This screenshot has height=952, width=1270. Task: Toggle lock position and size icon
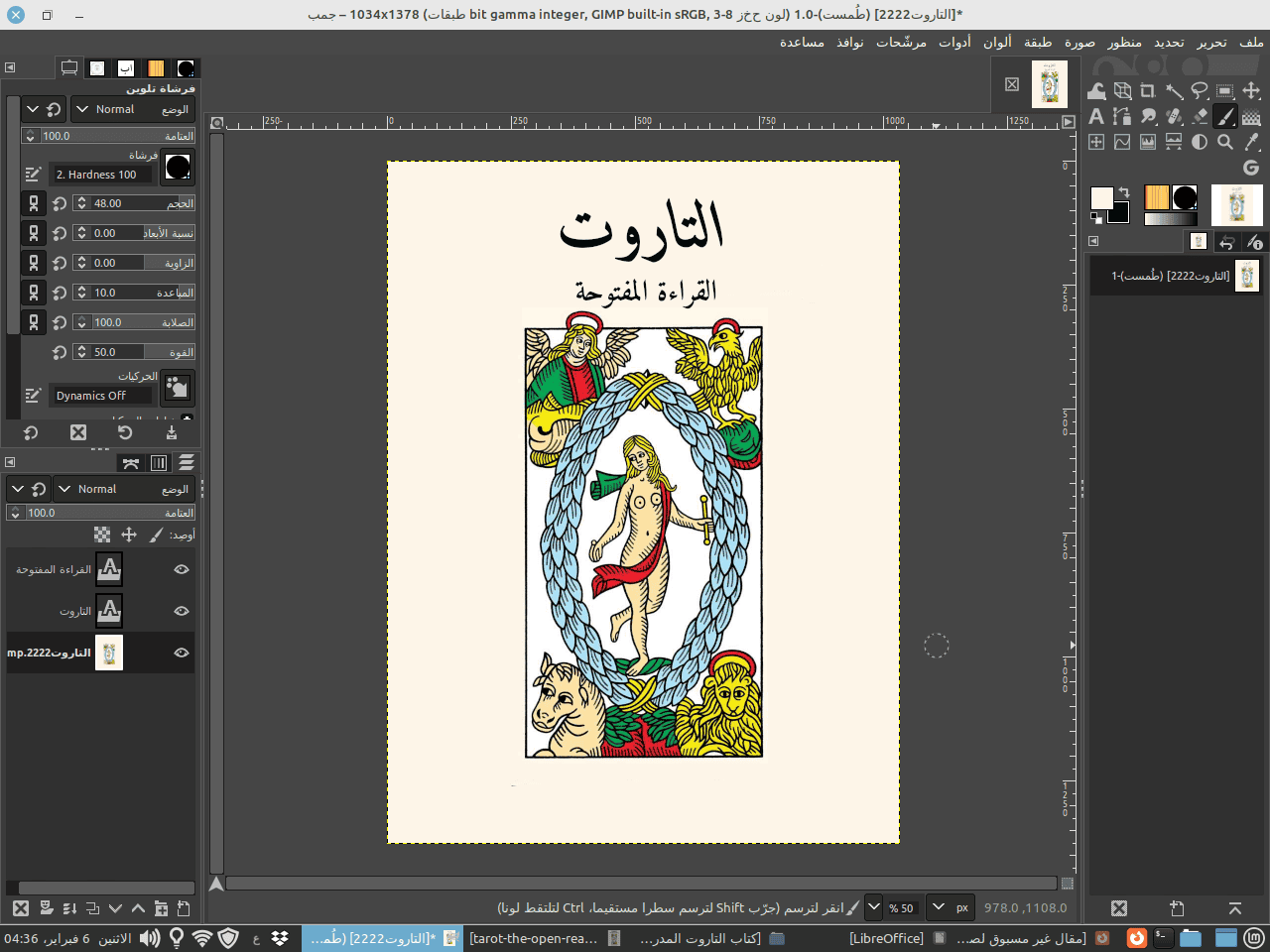coord(129,535)
